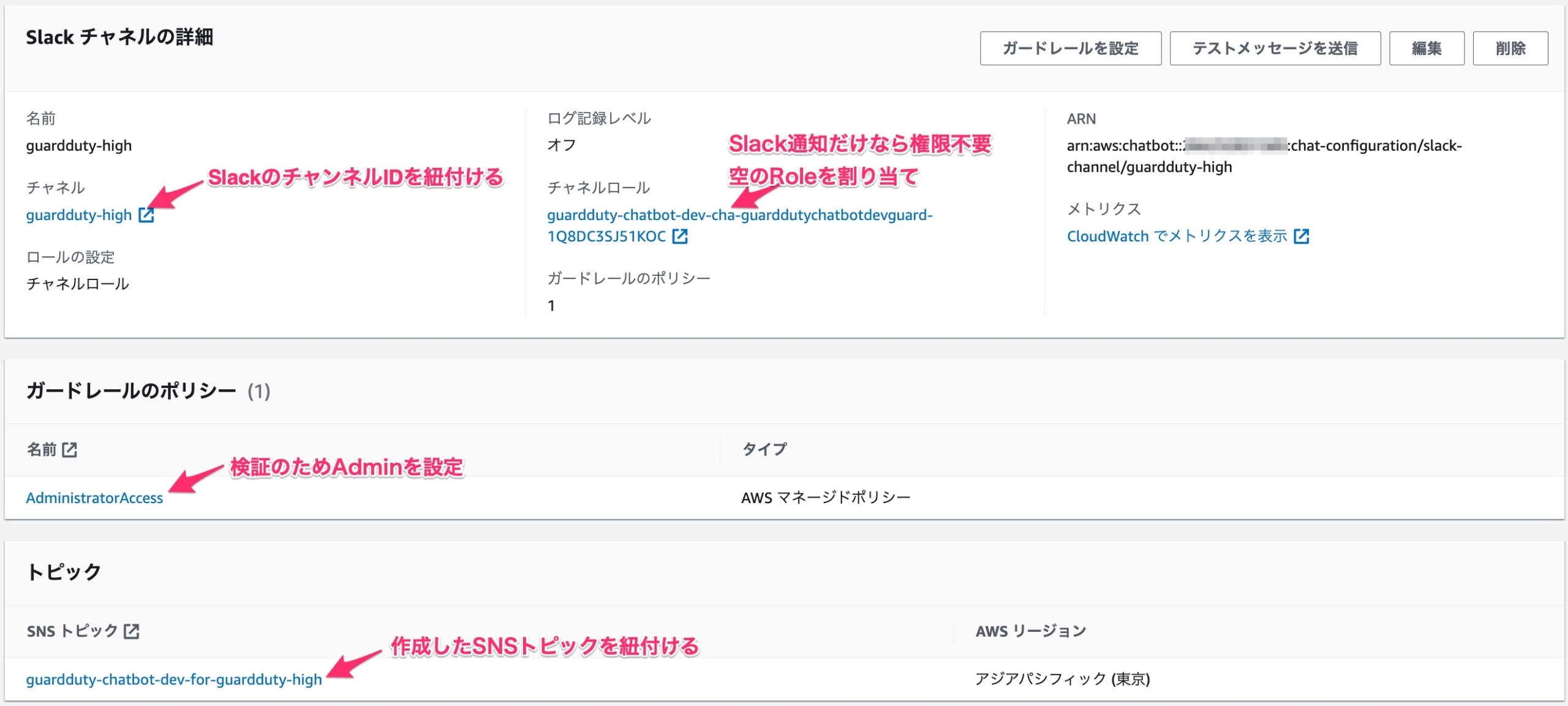Click external link icon after 1Q8DC3SJ51KOC
The height and width of the screenshot is (706, 1568).
(x=680, y=237)
